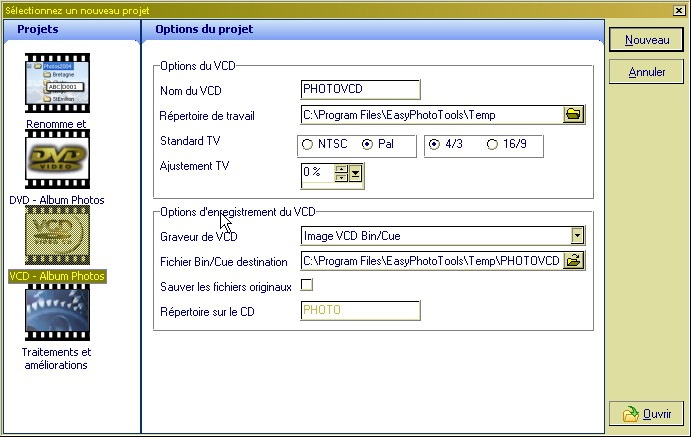Open the Graveur de VCD dropdown
691x437 pixels.
(577, 236)
